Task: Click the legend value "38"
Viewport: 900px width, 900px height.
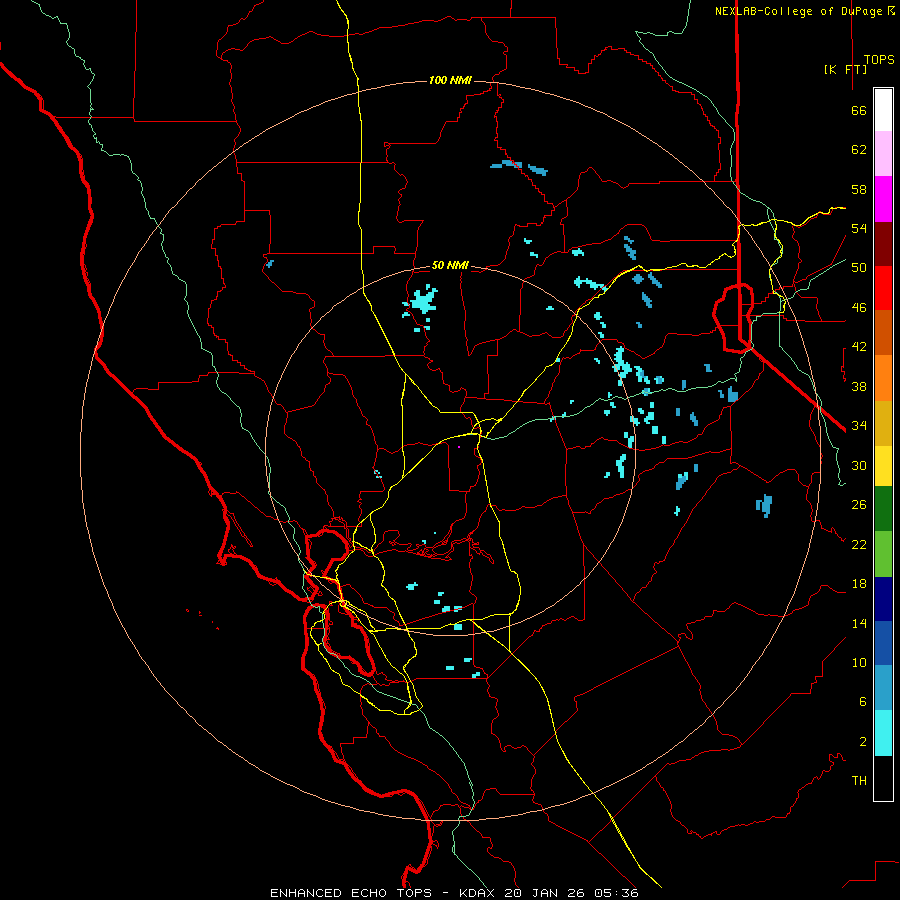Action: coord(859,386)
